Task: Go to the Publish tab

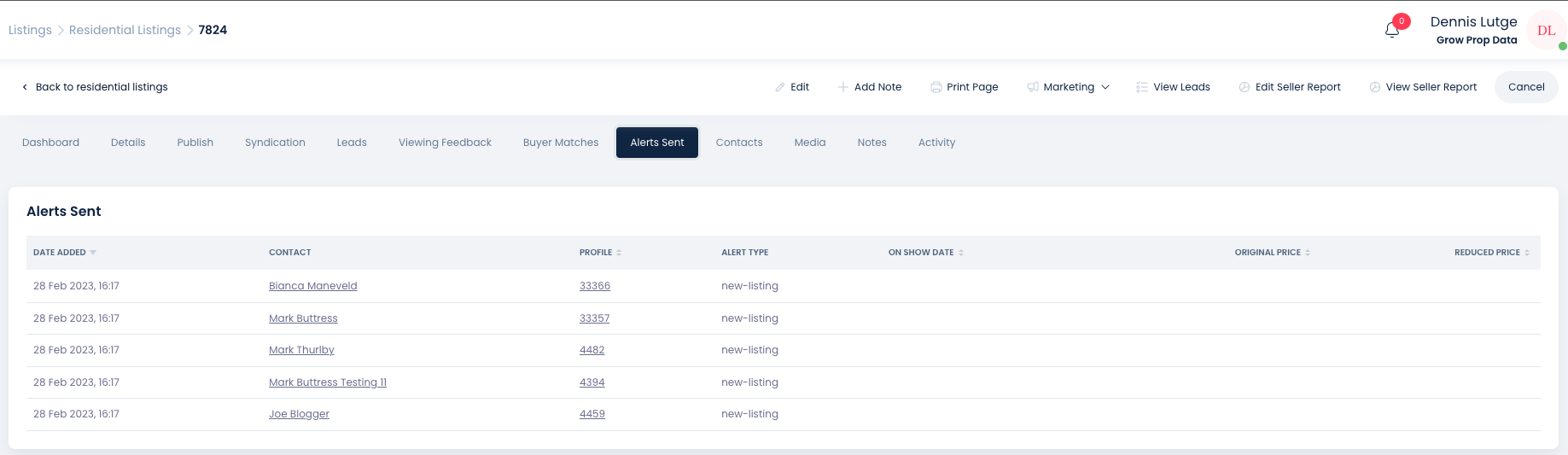Action: tap(195, 143)
